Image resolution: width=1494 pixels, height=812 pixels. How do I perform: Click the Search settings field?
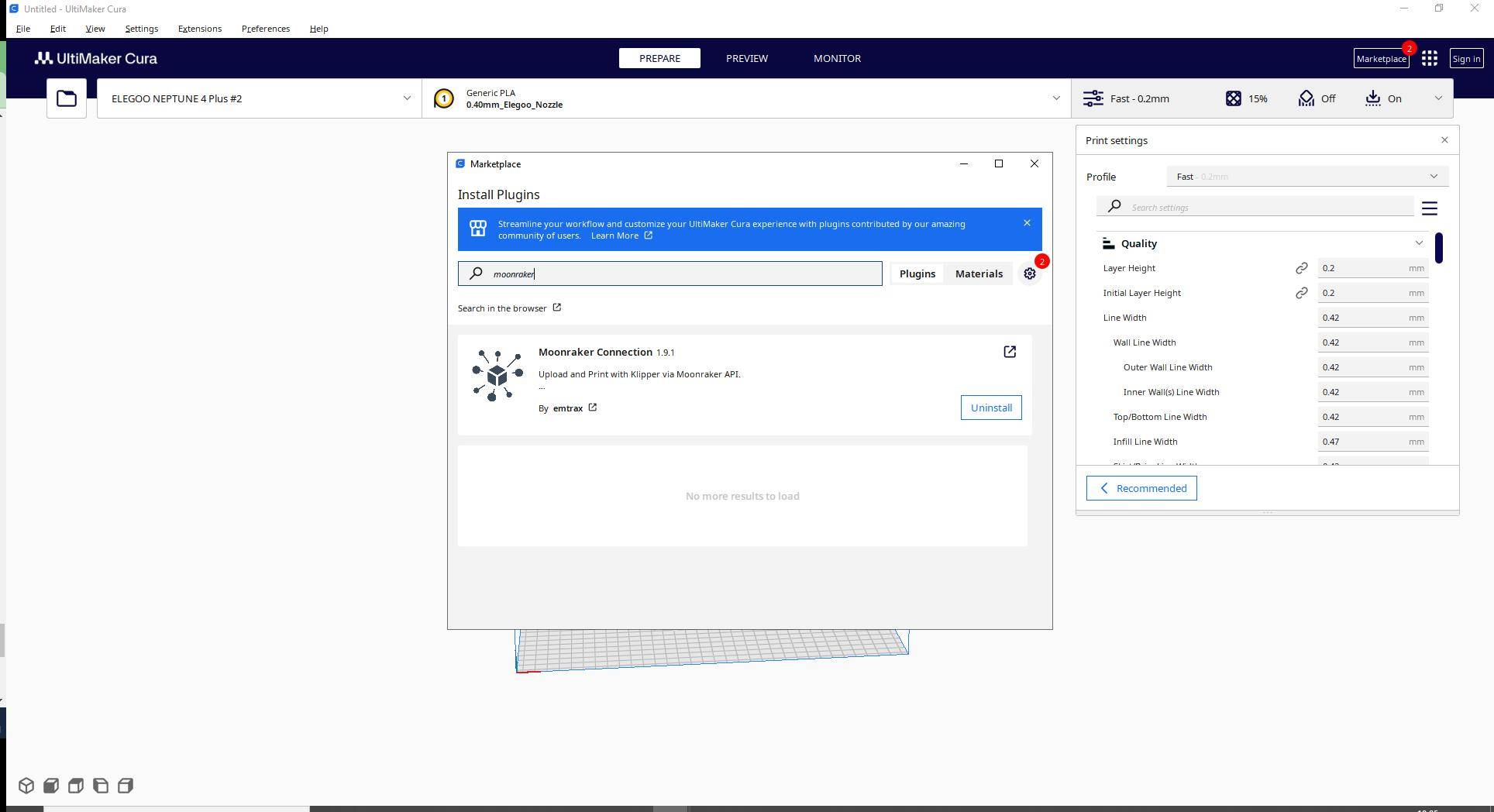tap(1255, 207)
